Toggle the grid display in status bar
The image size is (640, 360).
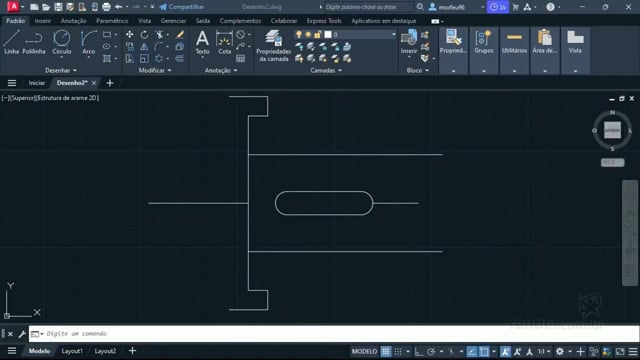[385, 351]
